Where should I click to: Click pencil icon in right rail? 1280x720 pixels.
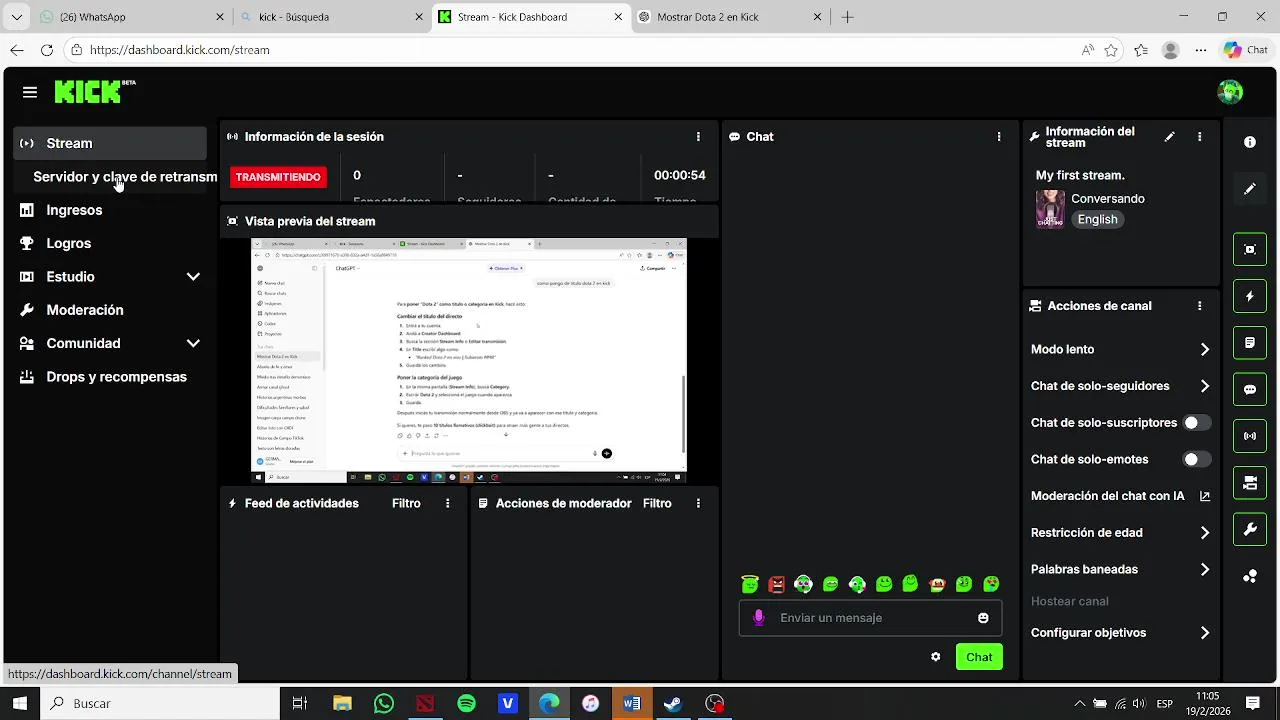tap(1250, 189)
